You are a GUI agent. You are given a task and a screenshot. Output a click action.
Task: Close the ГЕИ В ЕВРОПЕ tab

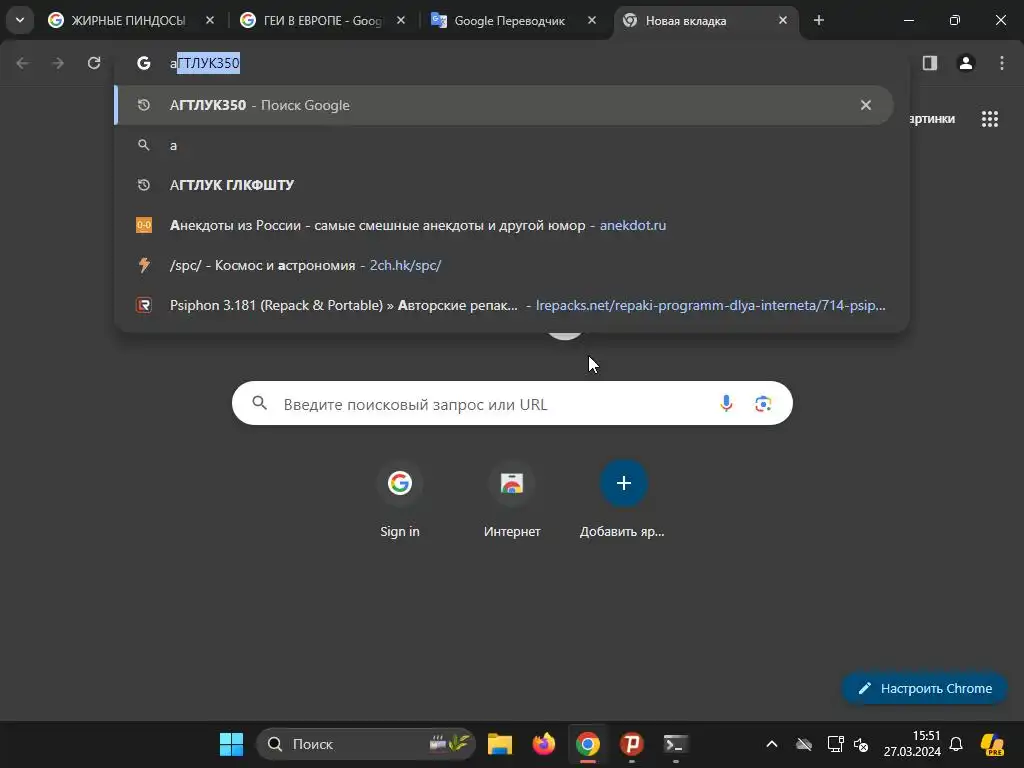[x=401, y=20]
